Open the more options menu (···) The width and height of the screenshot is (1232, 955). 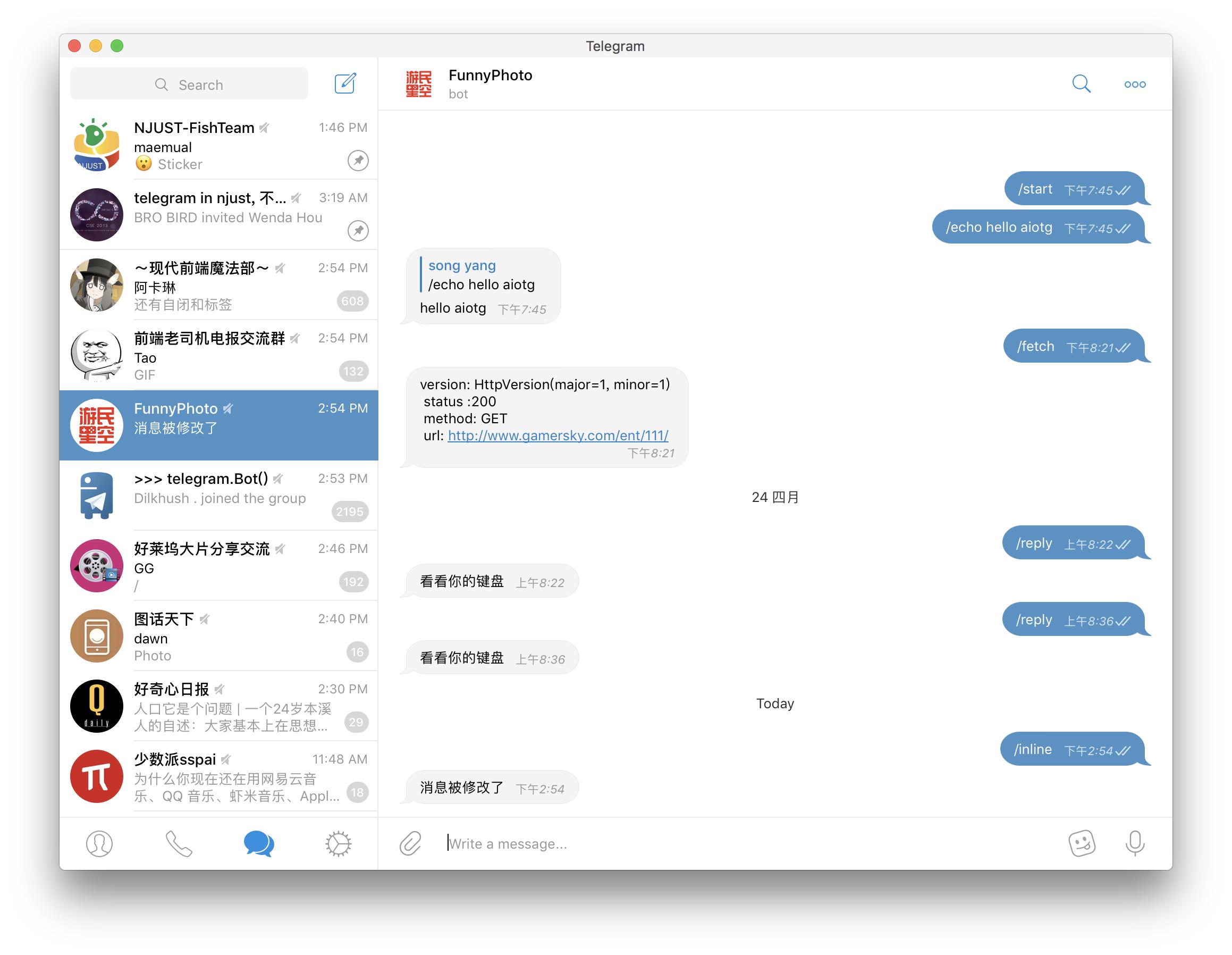pos(1135,84)
